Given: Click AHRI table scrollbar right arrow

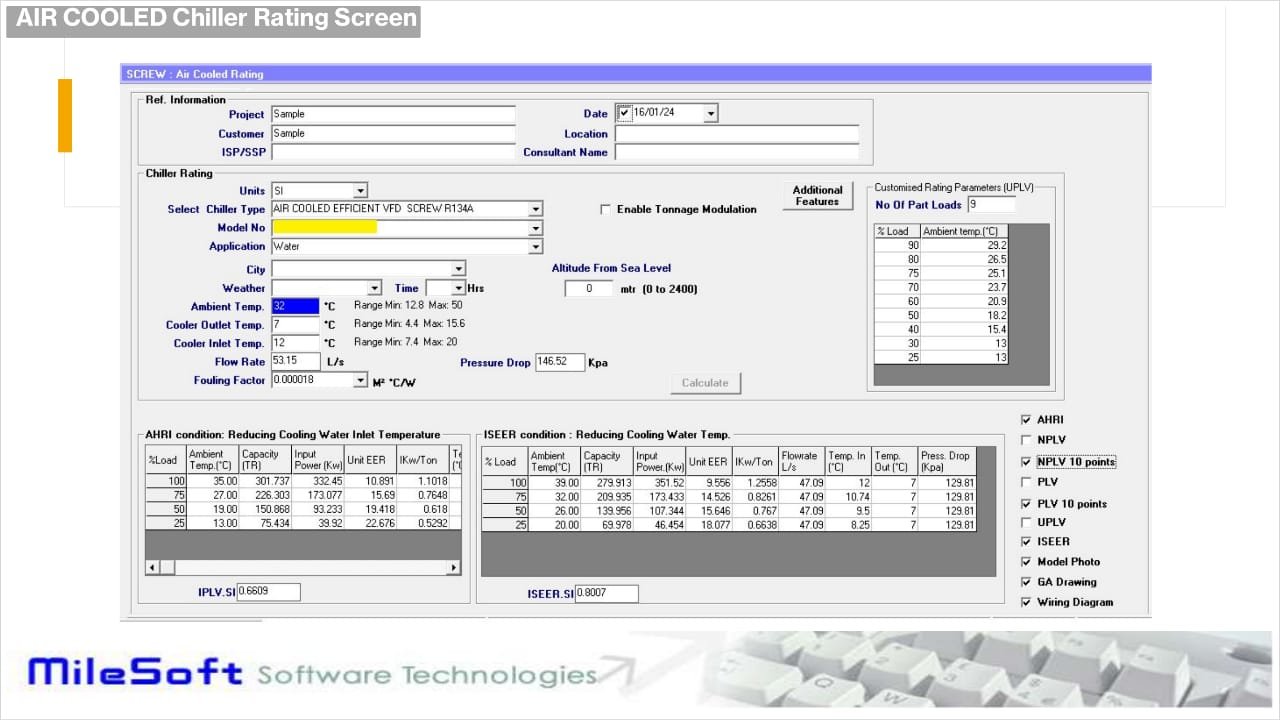Looking at the screenshot, I should (x=454, y=567).
